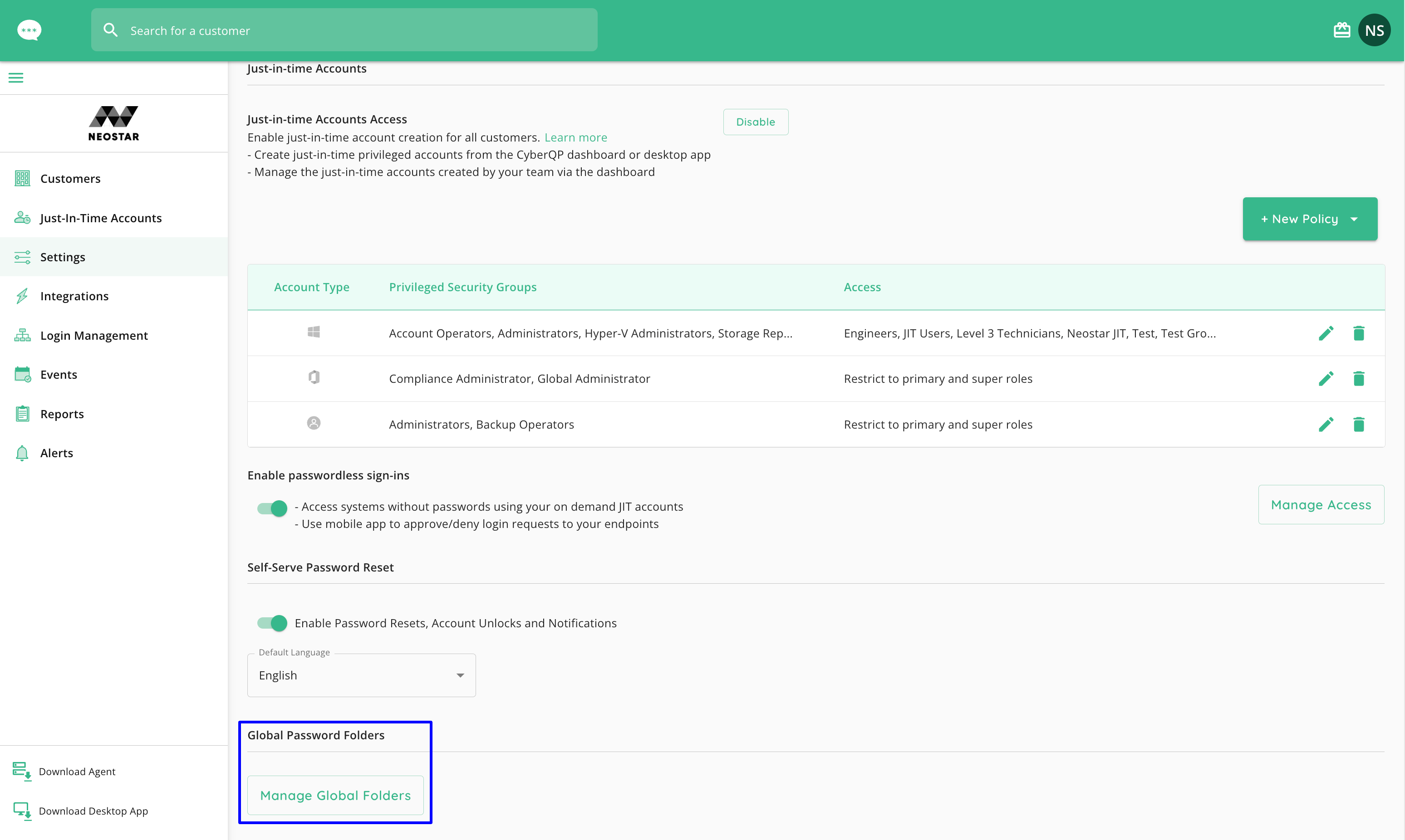Click the chat bubble logo icon

point(29,30)
